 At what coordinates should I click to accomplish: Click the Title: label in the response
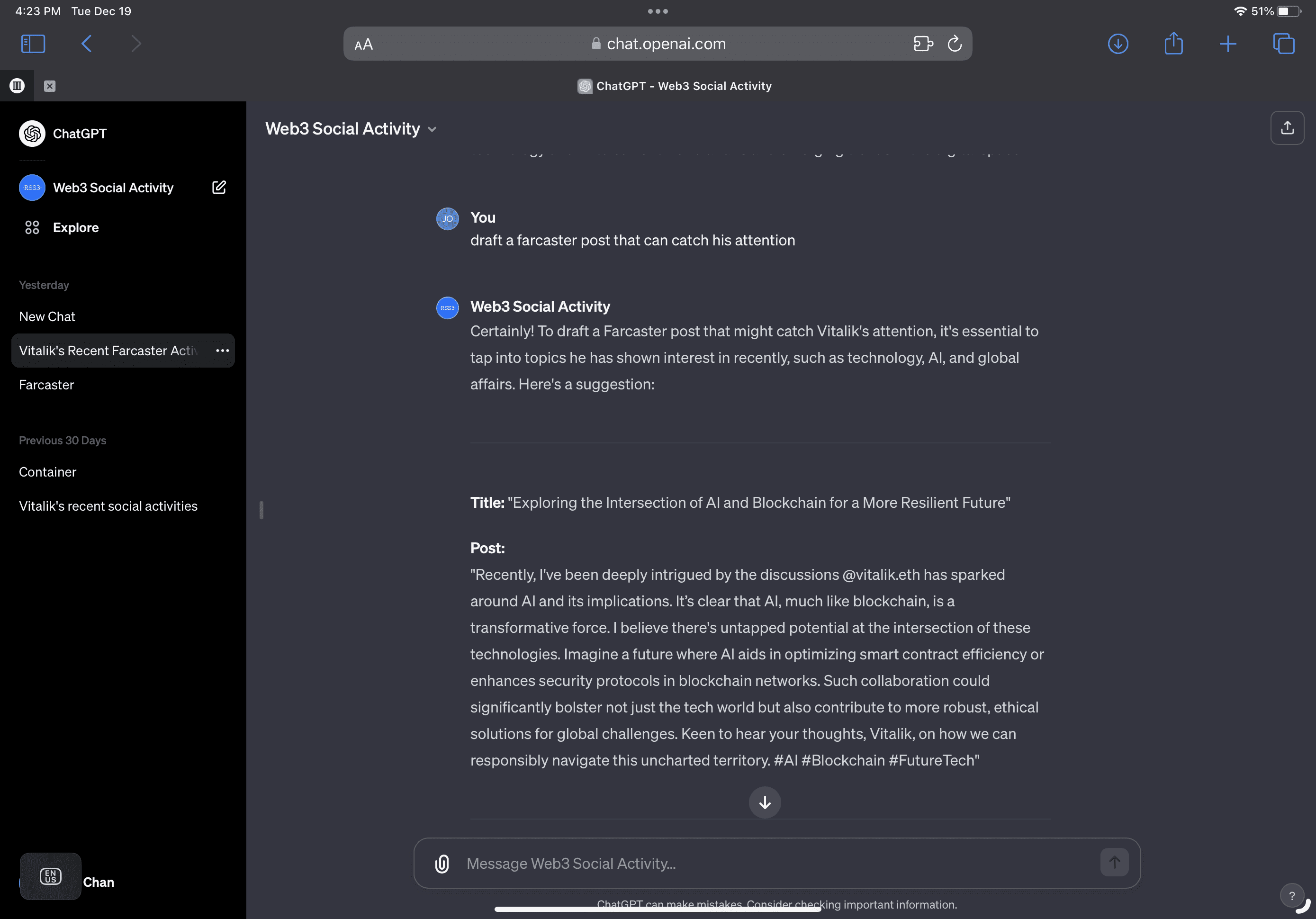coord(487,503)
